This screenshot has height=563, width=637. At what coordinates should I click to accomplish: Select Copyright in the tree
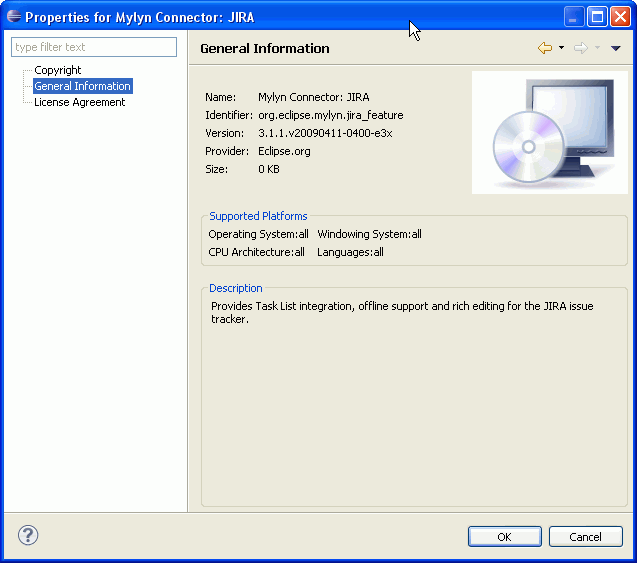(58, 70)
